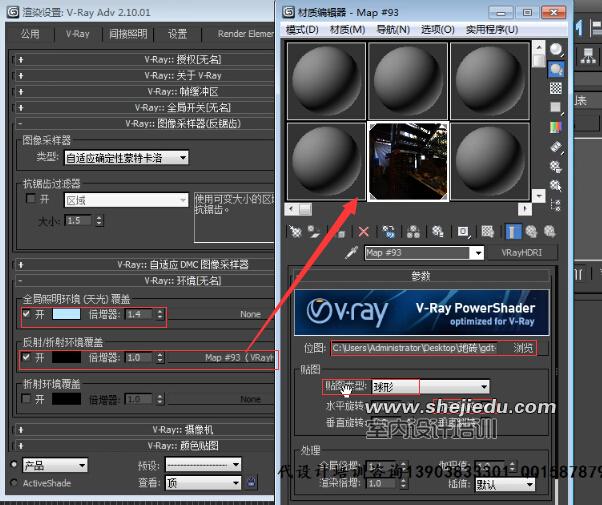Image resolution: width=602 pixels, height=505 pixels.
Task: Click Make Unique icon
Action: (413, 232)
